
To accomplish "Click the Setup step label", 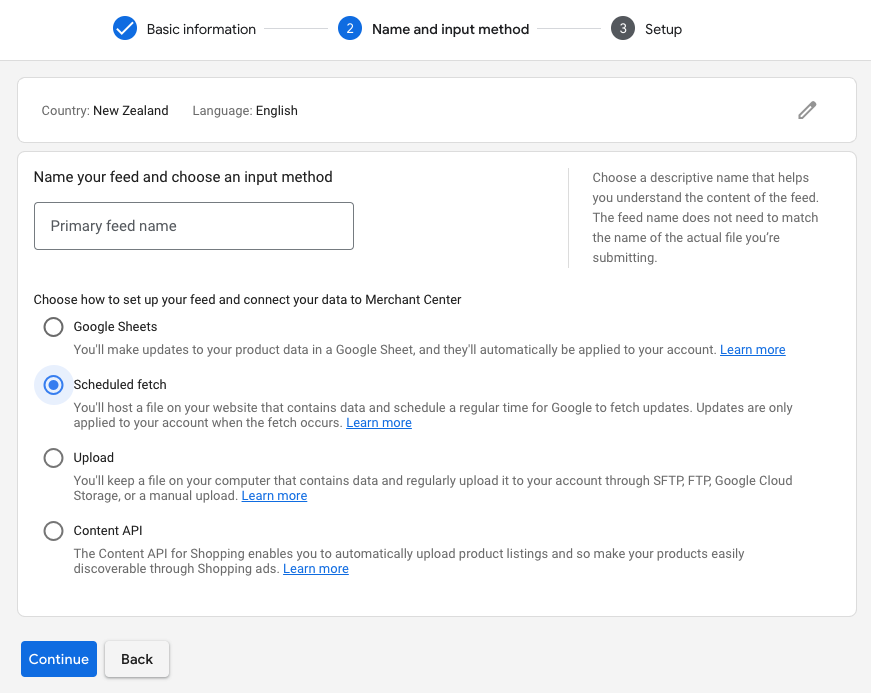I will pos(663,29).
